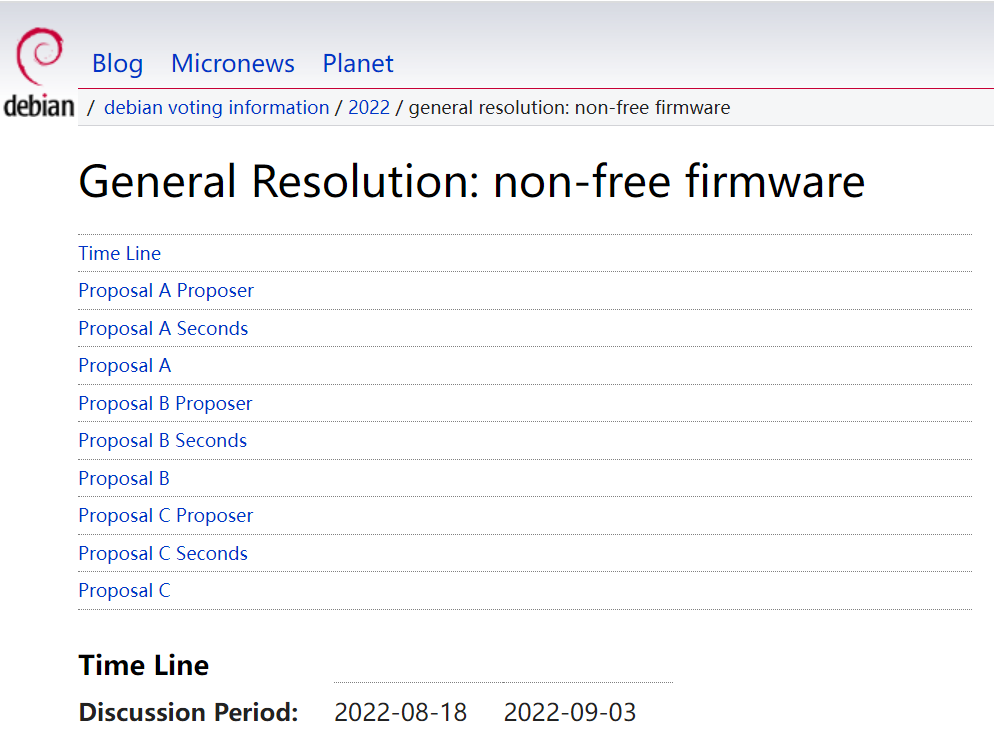This screenshot has width=994, height=747.
Task: Go to debian voting information breadcrumb
Action: click(216, 107)
